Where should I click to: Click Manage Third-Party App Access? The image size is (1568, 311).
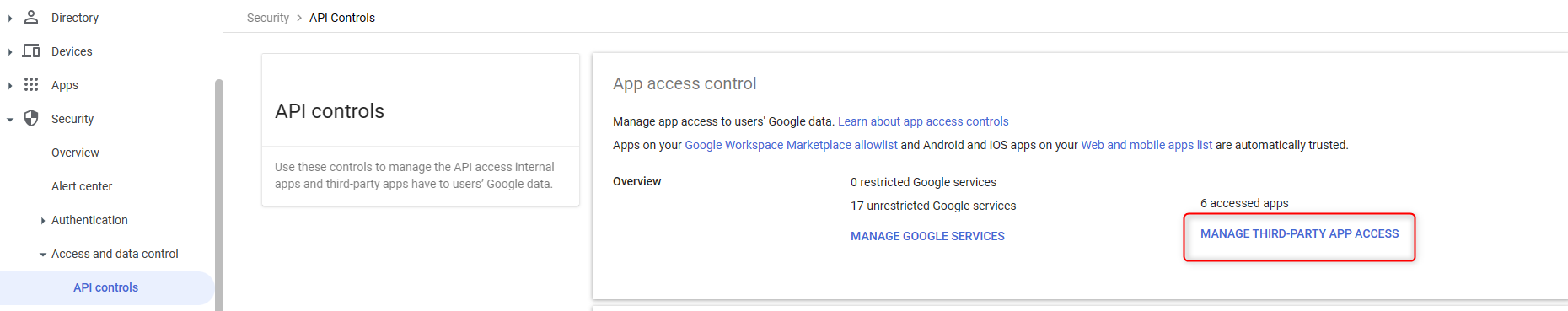click(x=1299, y=233)
